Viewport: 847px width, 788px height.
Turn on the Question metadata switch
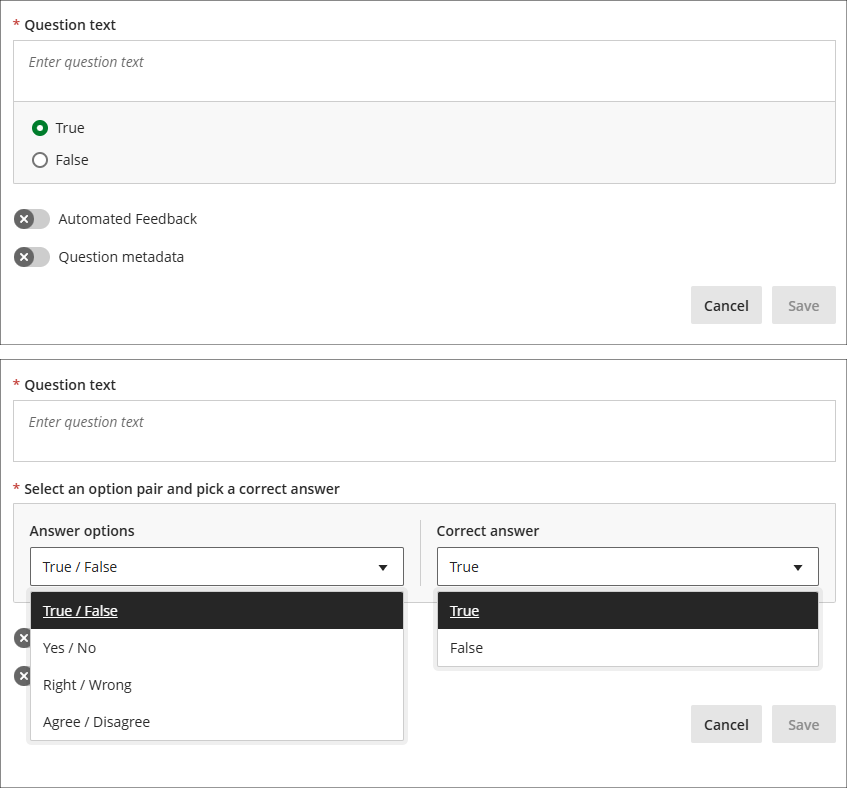(x=32, y=257)
